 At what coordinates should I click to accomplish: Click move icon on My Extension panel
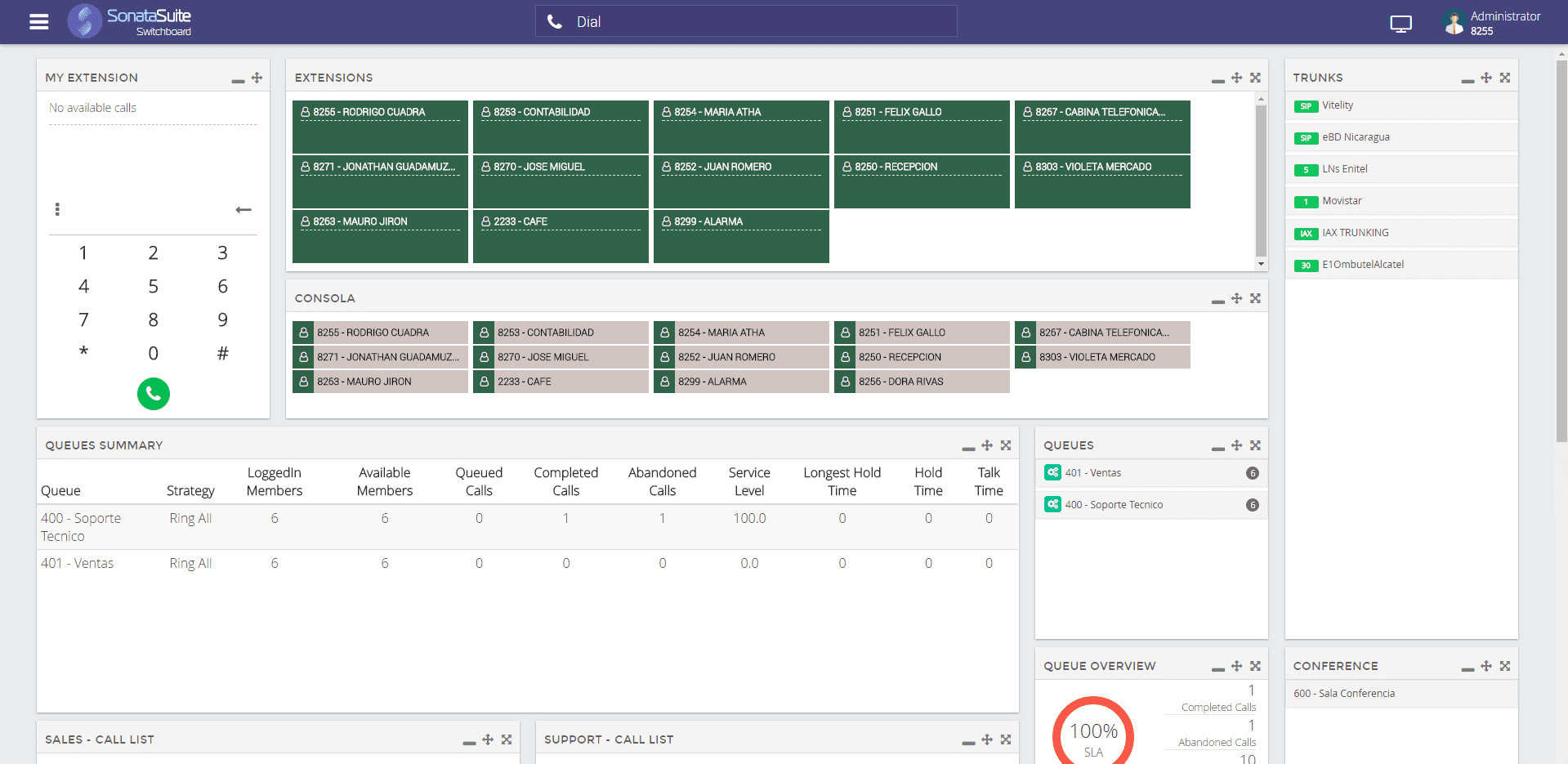point(257,78)
